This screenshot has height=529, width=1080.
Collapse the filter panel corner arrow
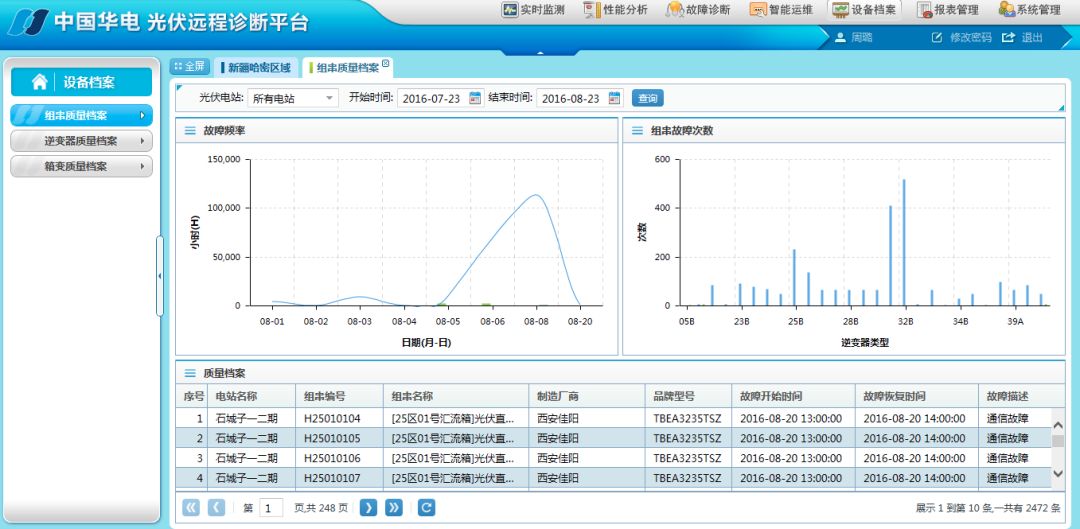coord(1061,107)
